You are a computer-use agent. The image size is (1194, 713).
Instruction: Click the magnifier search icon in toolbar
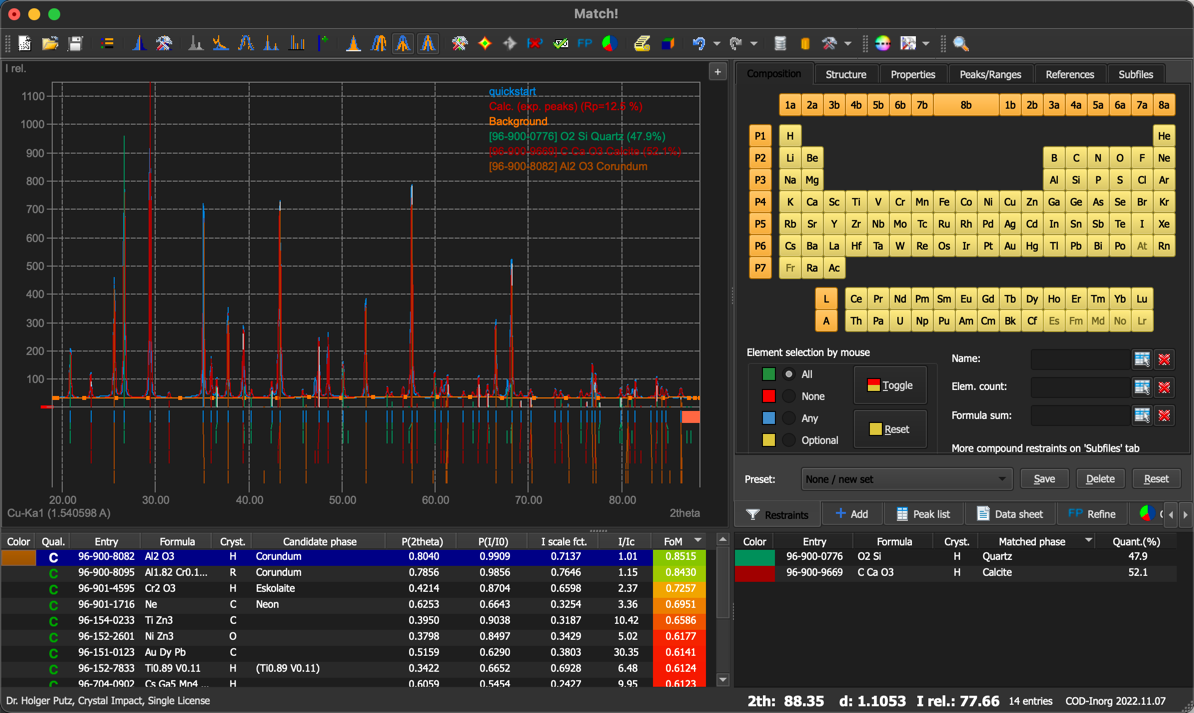[x=960, y=43]
